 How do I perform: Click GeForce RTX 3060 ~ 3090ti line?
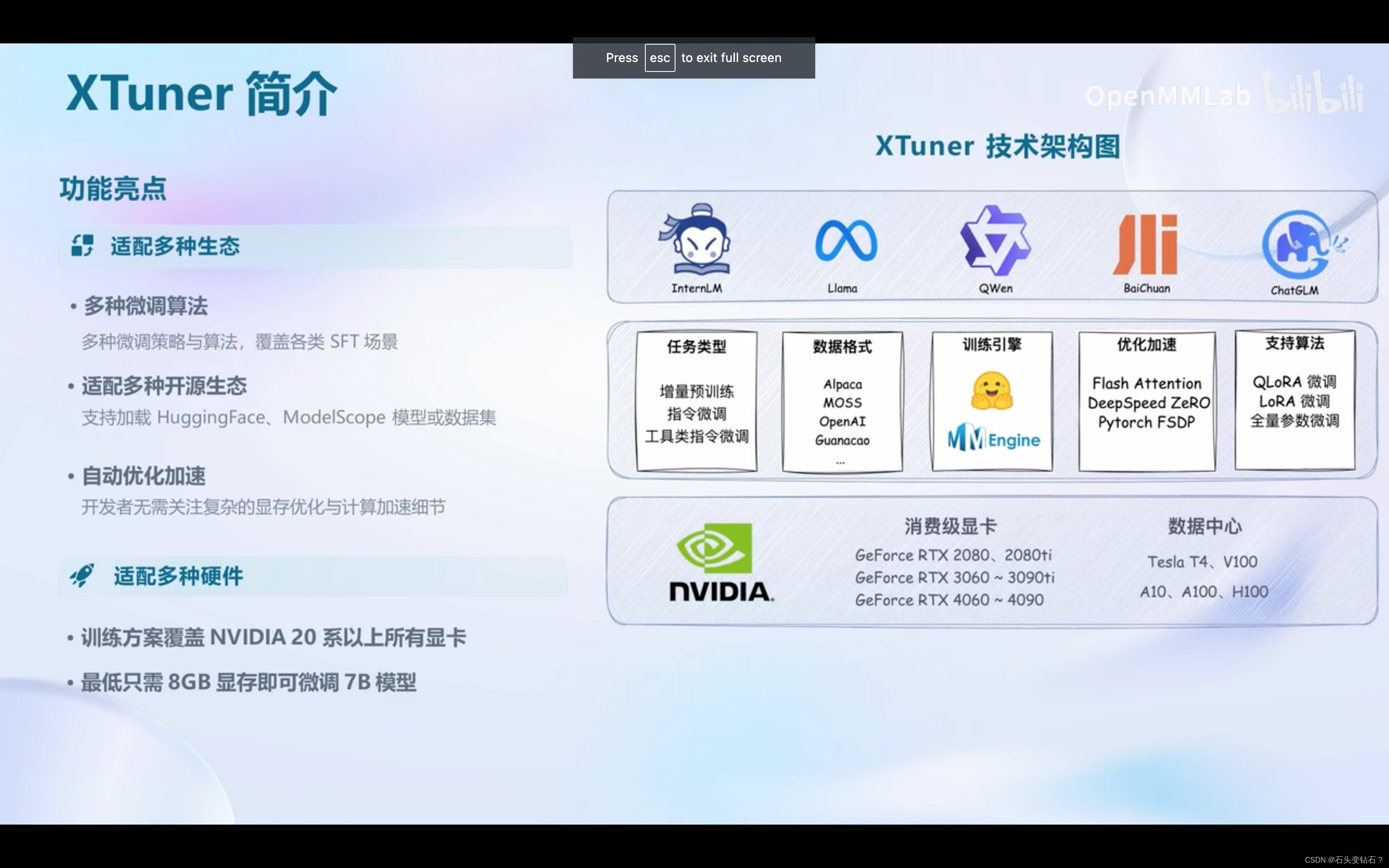pos(954,577)
